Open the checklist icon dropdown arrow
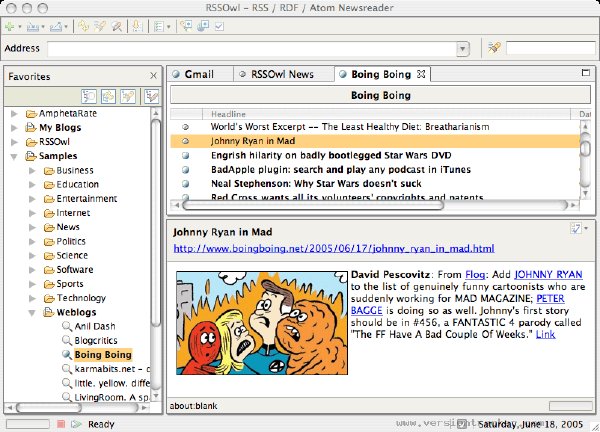 coord(168,27)
